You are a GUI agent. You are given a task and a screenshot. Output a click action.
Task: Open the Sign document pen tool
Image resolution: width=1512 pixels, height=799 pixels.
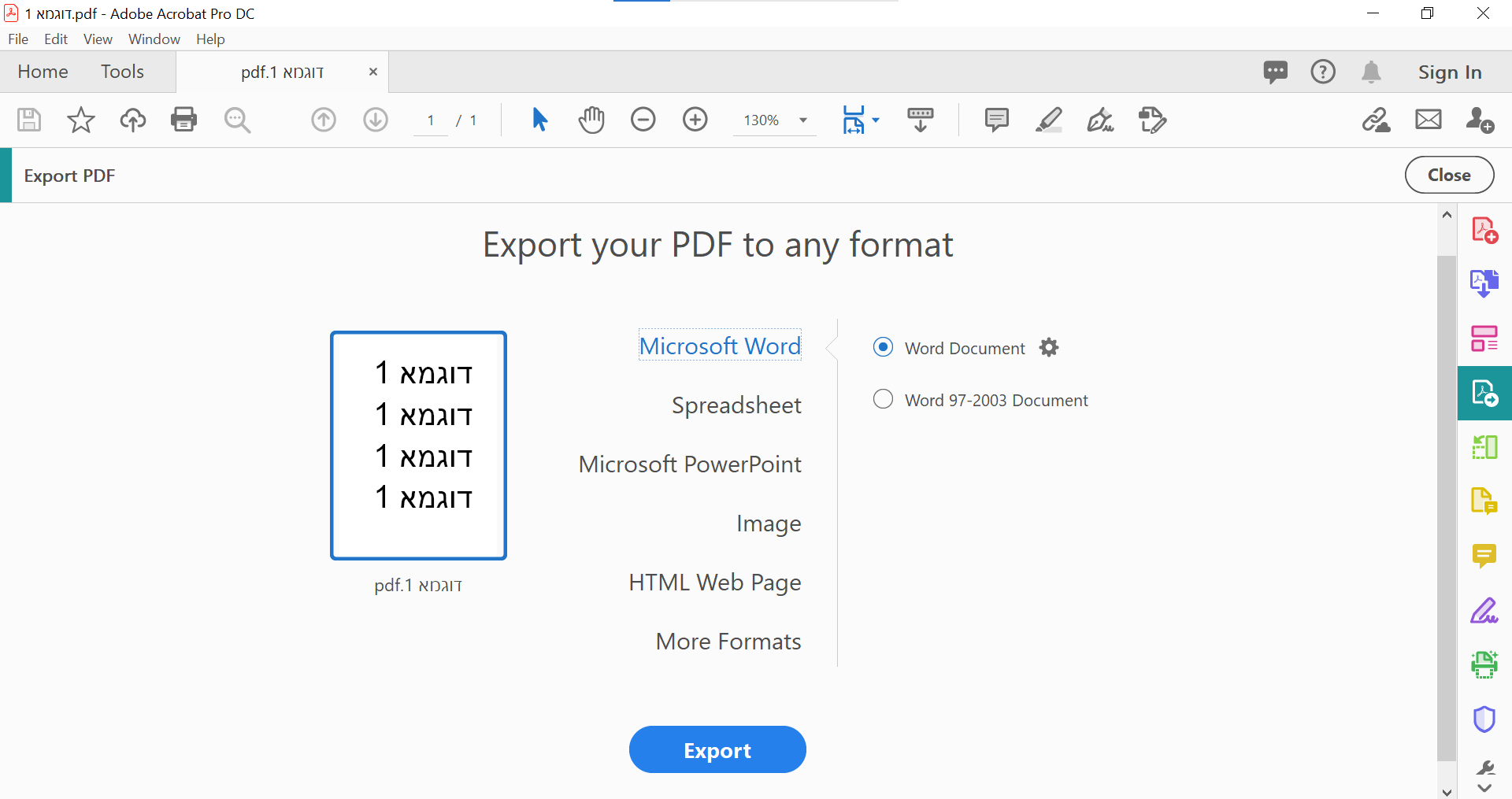pos(1101,120)
